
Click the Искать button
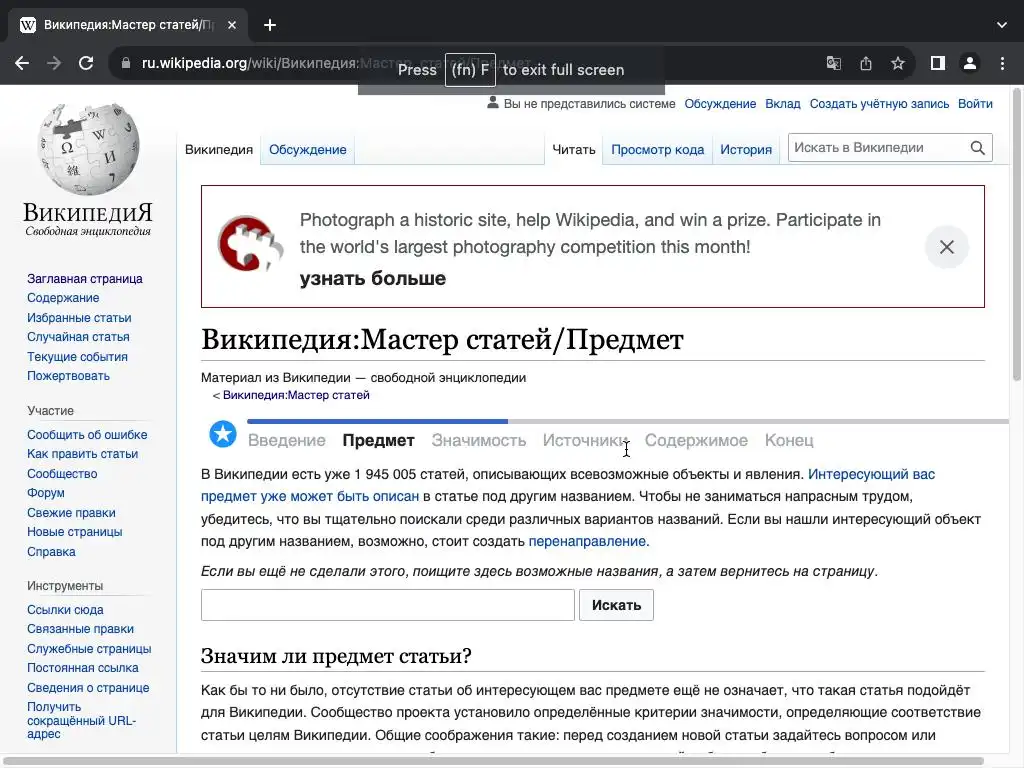click(616, 605)
